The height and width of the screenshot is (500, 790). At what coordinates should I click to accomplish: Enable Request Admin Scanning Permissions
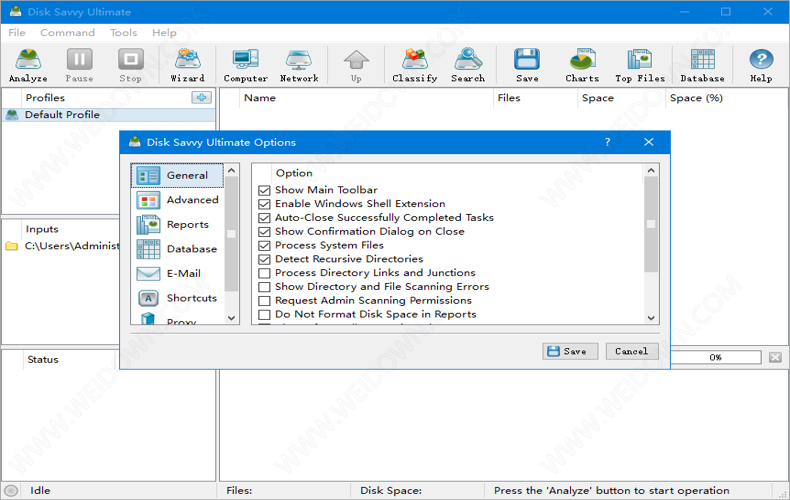pyautogui.click(x=264, y=301)
